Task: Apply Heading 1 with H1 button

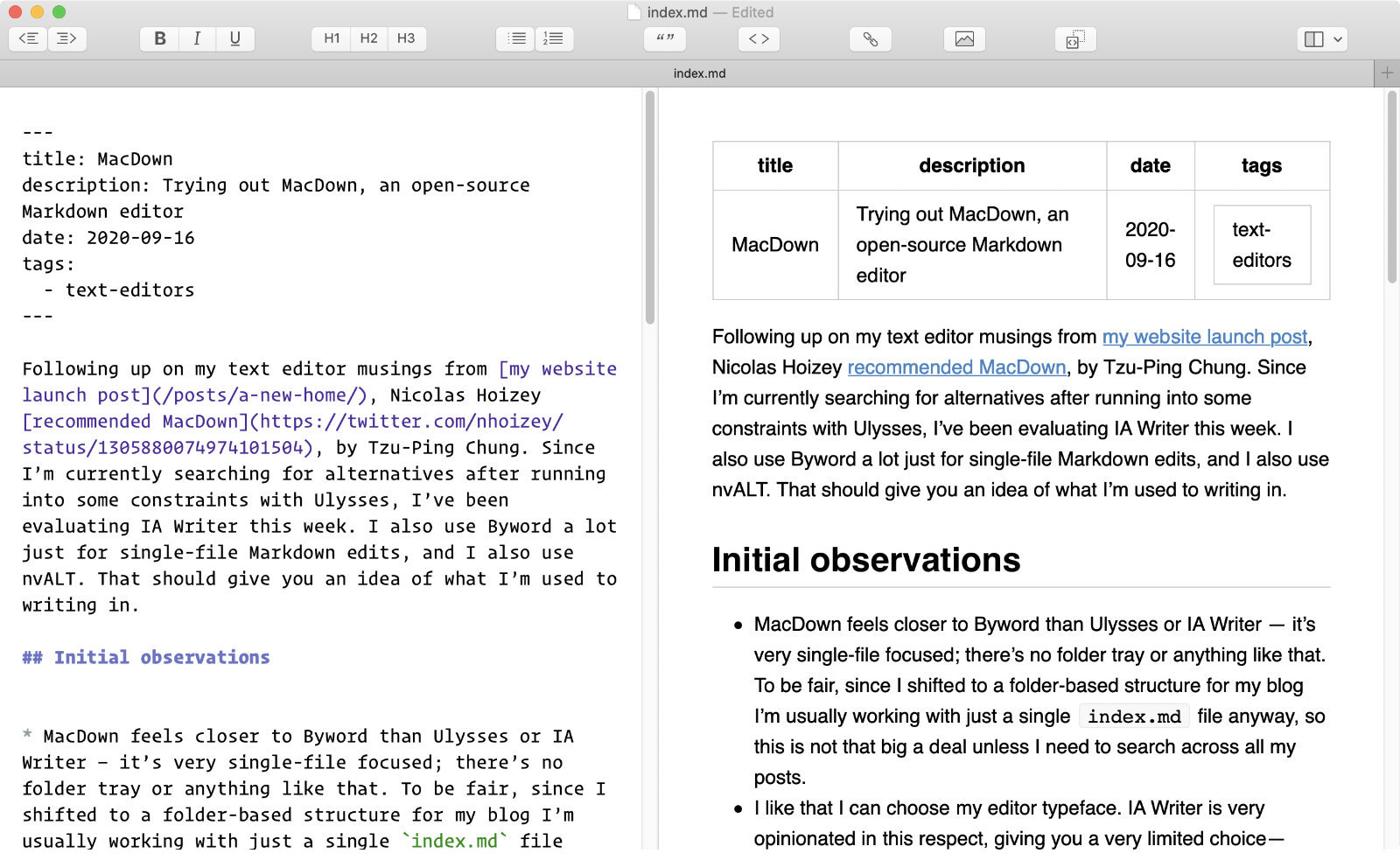Action: tap(331, 39)
